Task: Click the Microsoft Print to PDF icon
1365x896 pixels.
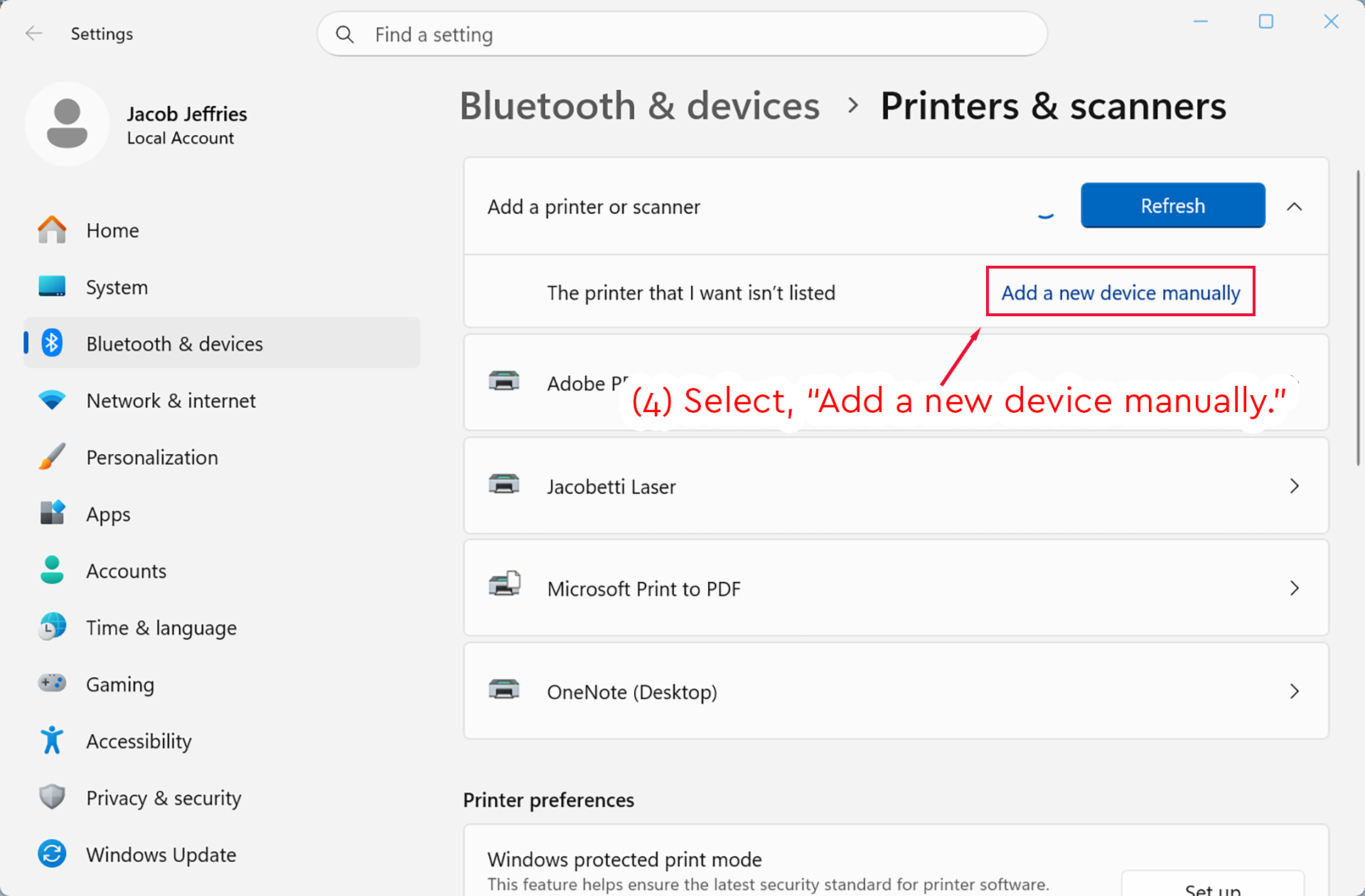Action: [x=504, y=584]
